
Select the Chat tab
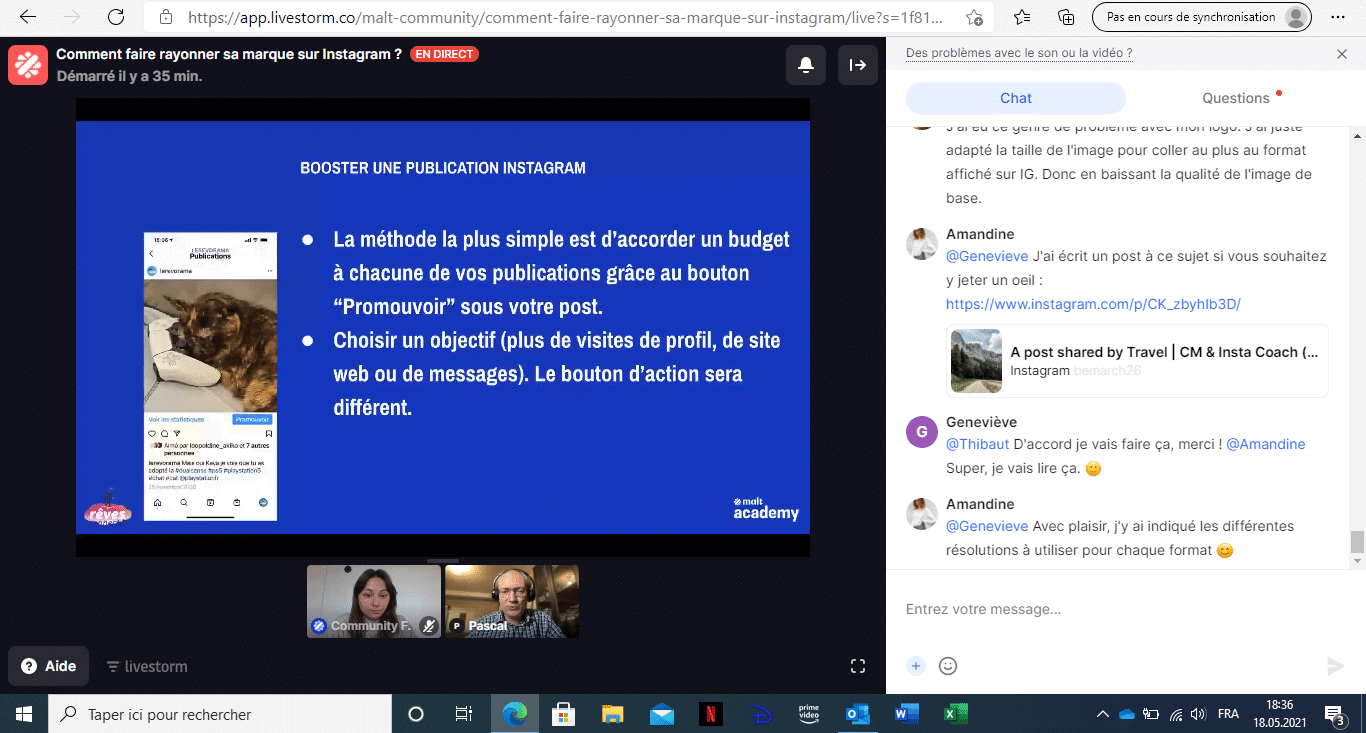tap(1015, 98)
